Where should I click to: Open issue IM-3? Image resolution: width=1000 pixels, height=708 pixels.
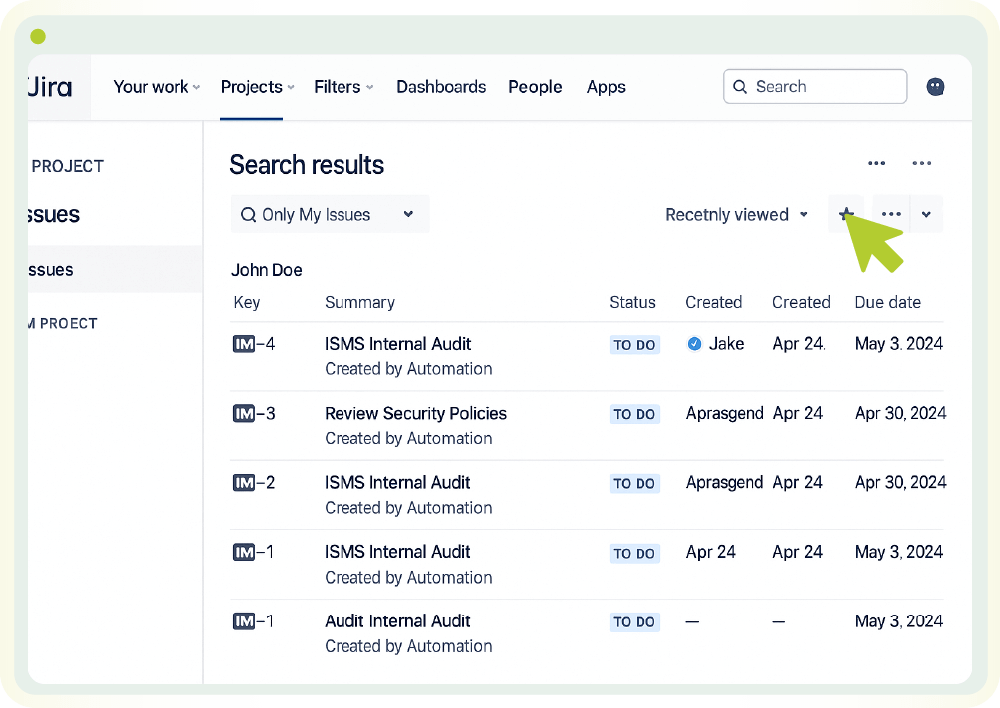point(254,414)
